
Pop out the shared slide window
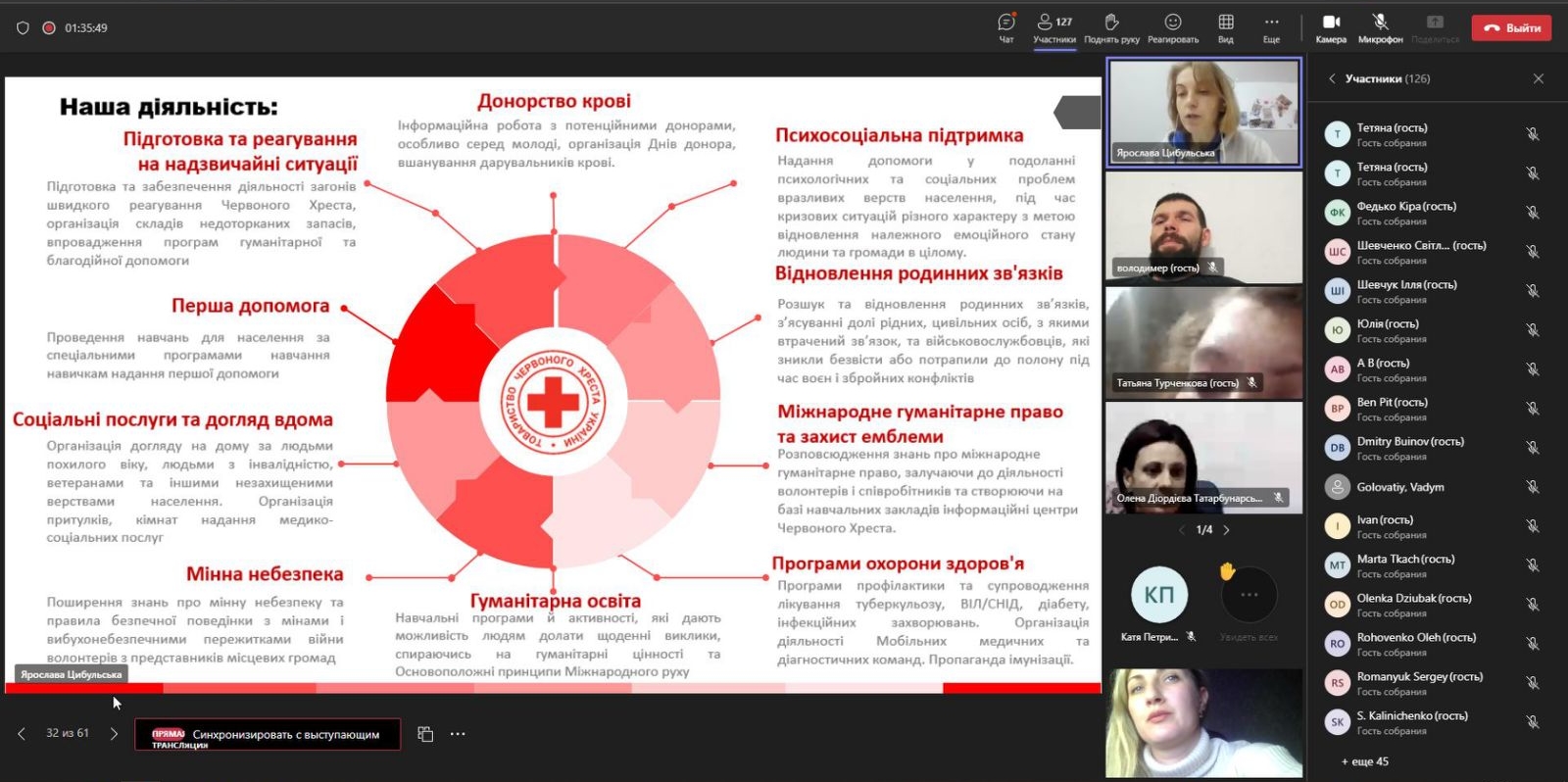click(x=425, y=734)
